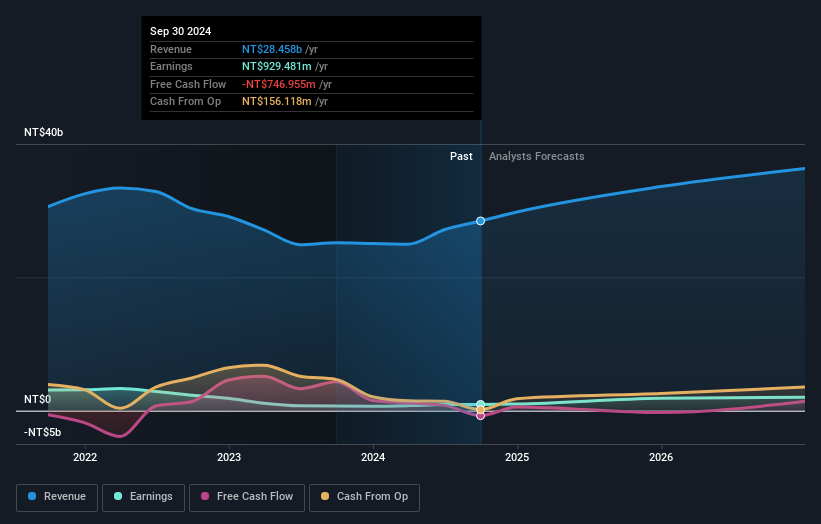Click the NT$28.458b revenue value
The image size is (821, 524).
click(272, 49)
